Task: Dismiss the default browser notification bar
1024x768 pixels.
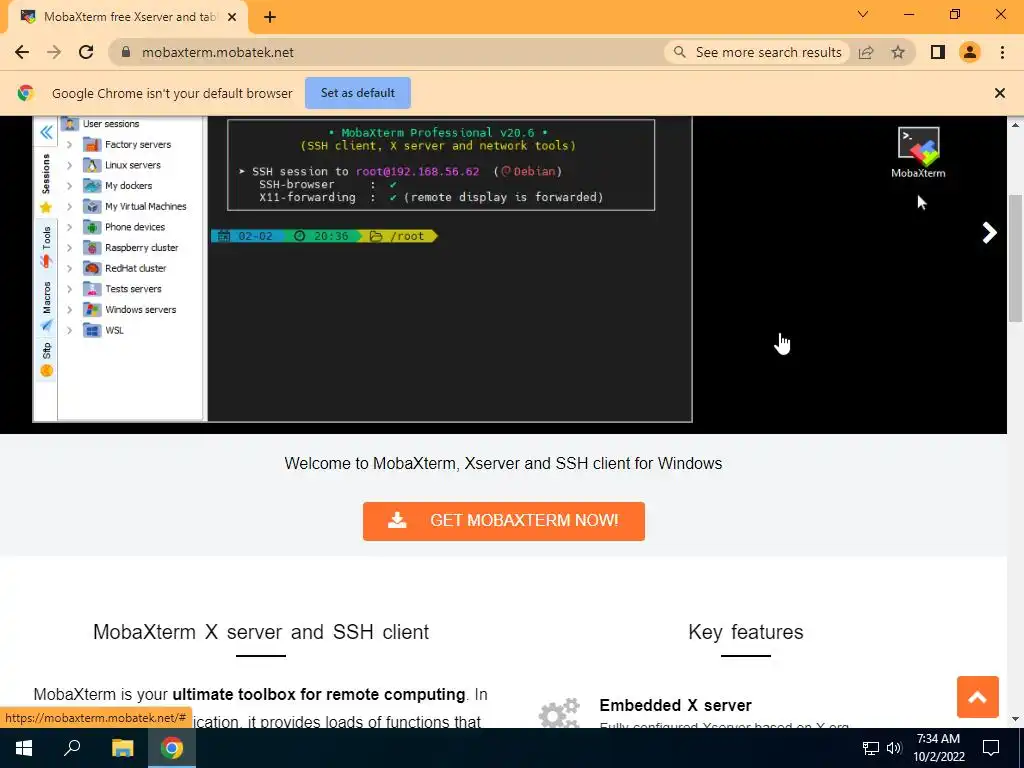Action: 999,93
